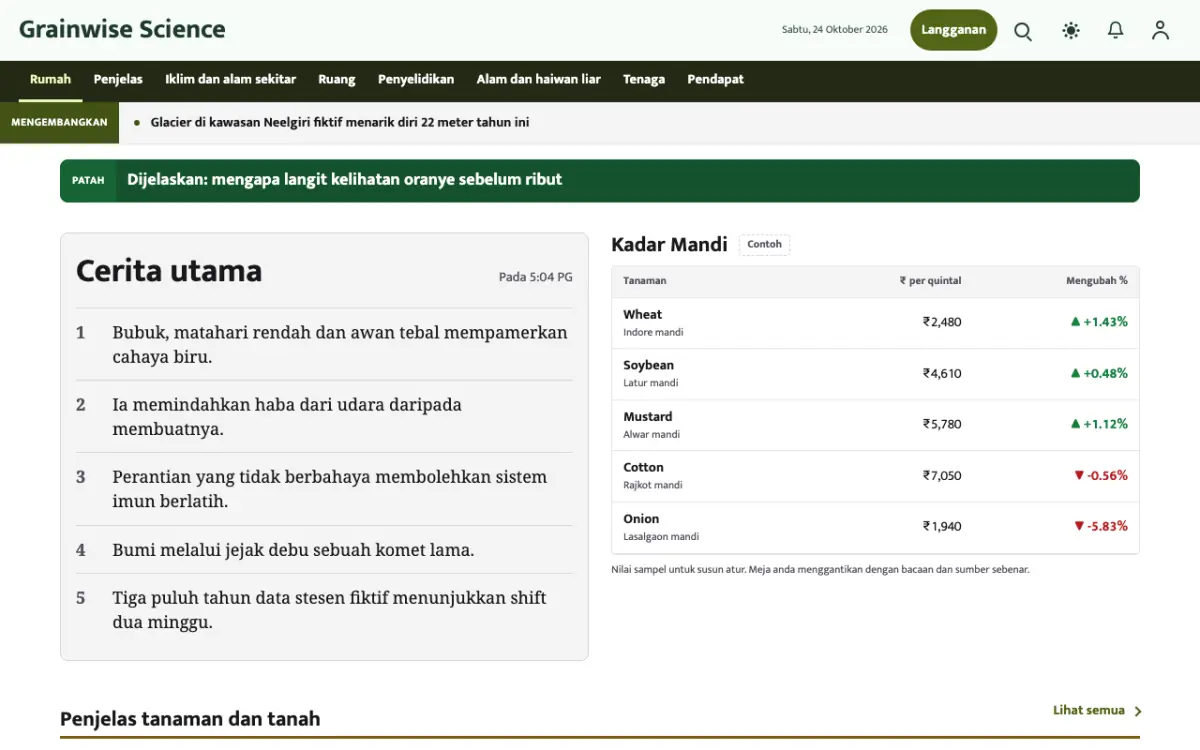1200x750 pixels.
Task: Click the Wheat change +1.43%
Action: tap(1099, 322)
